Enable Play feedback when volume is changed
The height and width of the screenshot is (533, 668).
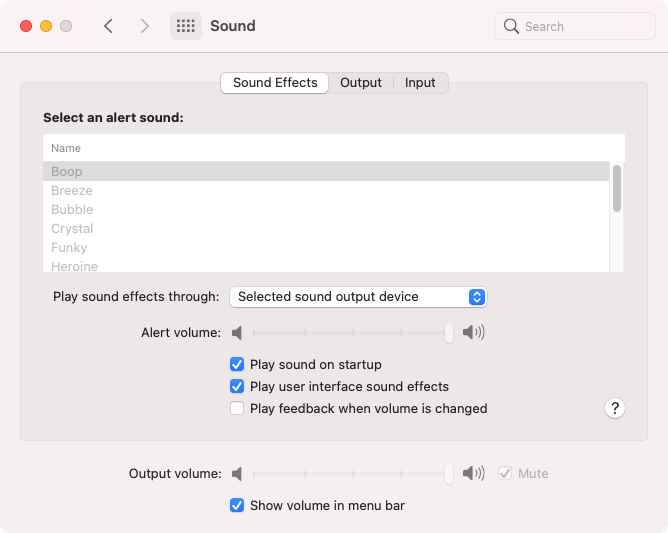tap(237, 408)
